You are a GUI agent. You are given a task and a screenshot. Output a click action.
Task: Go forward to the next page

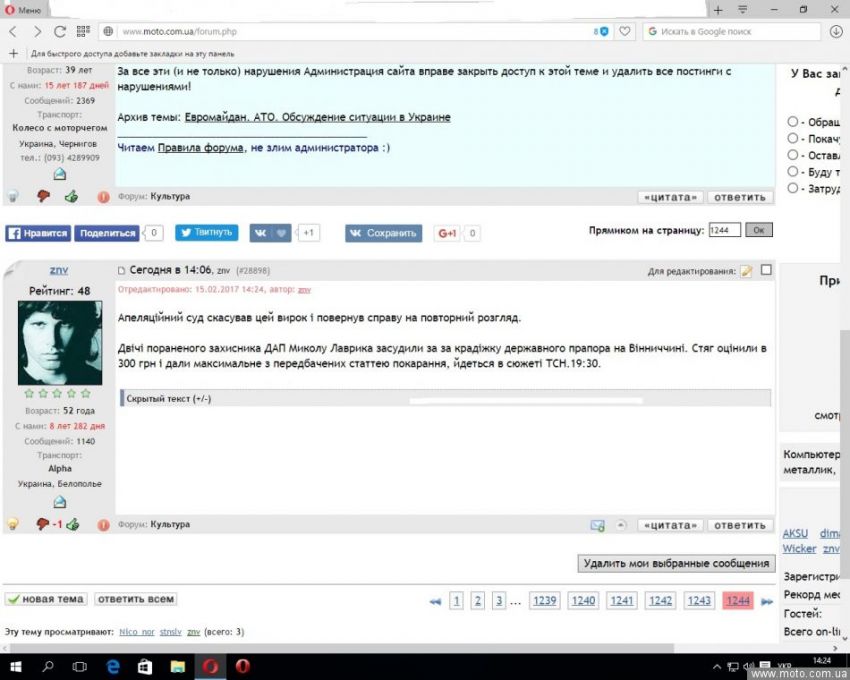(x=37, y=31)
